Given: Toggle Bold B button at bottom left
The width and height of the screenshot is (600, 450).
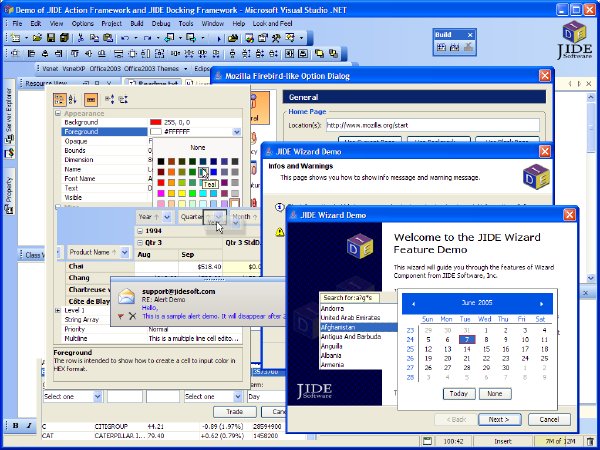Looking at the screenshot, I should point(16,426).
